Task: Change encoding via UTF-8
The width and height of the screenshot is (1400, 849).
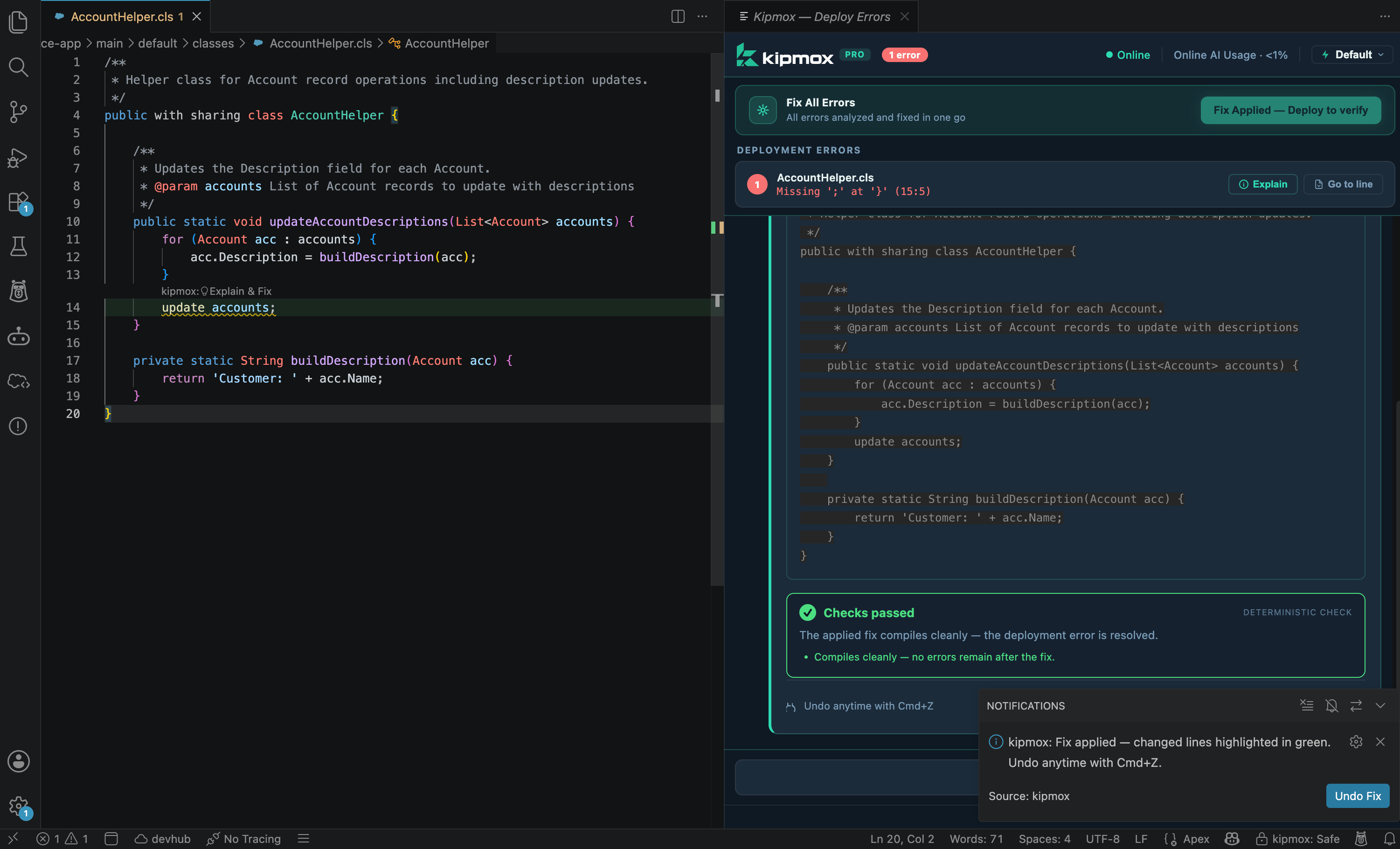Action: coord(1102,839)
